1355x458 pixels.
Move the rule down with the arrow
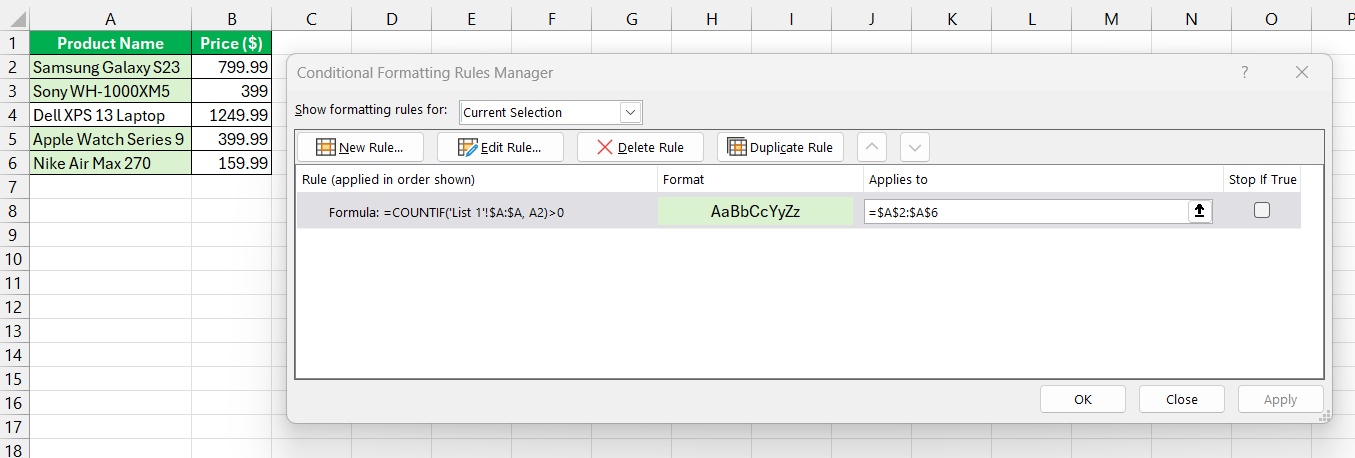(x=915, y=147)
